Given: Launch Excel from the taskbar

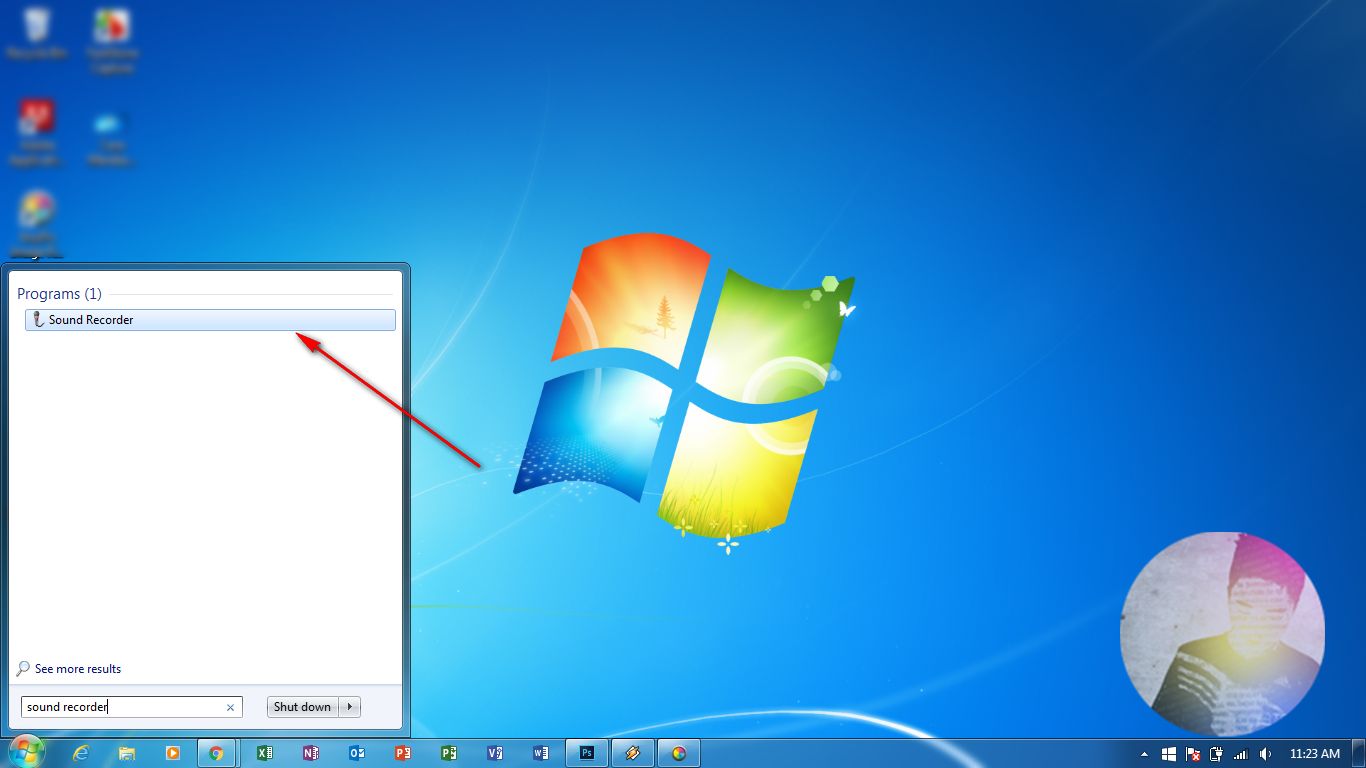Looking at the screenshot, I should coord(264,753).
